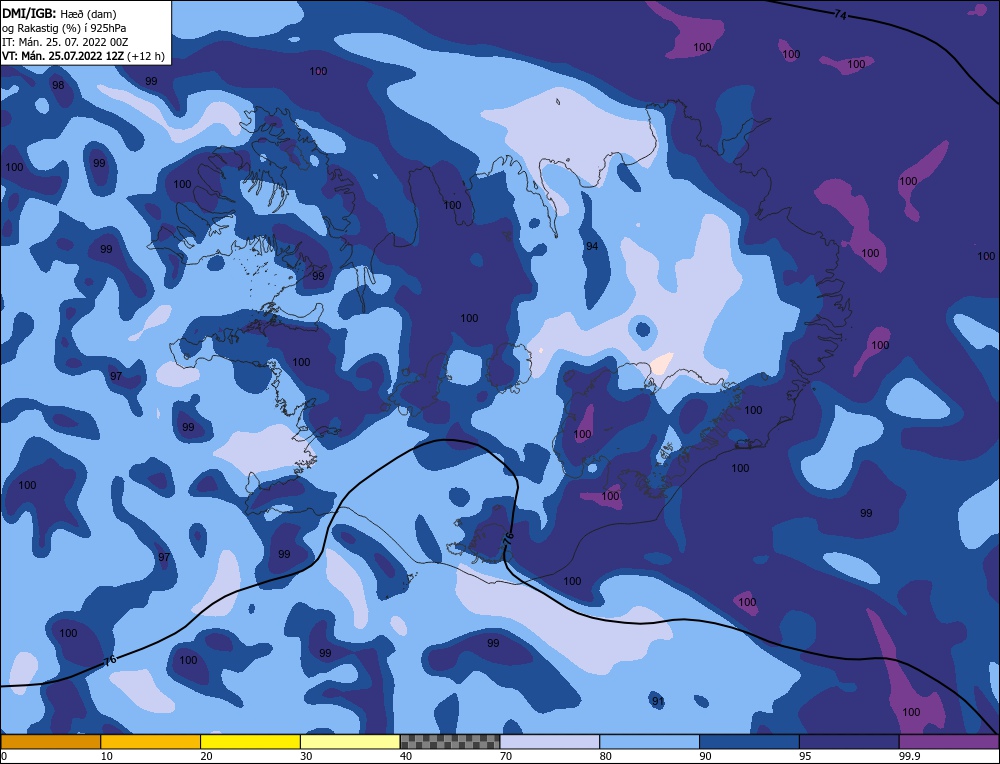
Task: Click the 95–99.9 dark navy legend swatch
Action: pyautogui.click(x=849, y=742)
